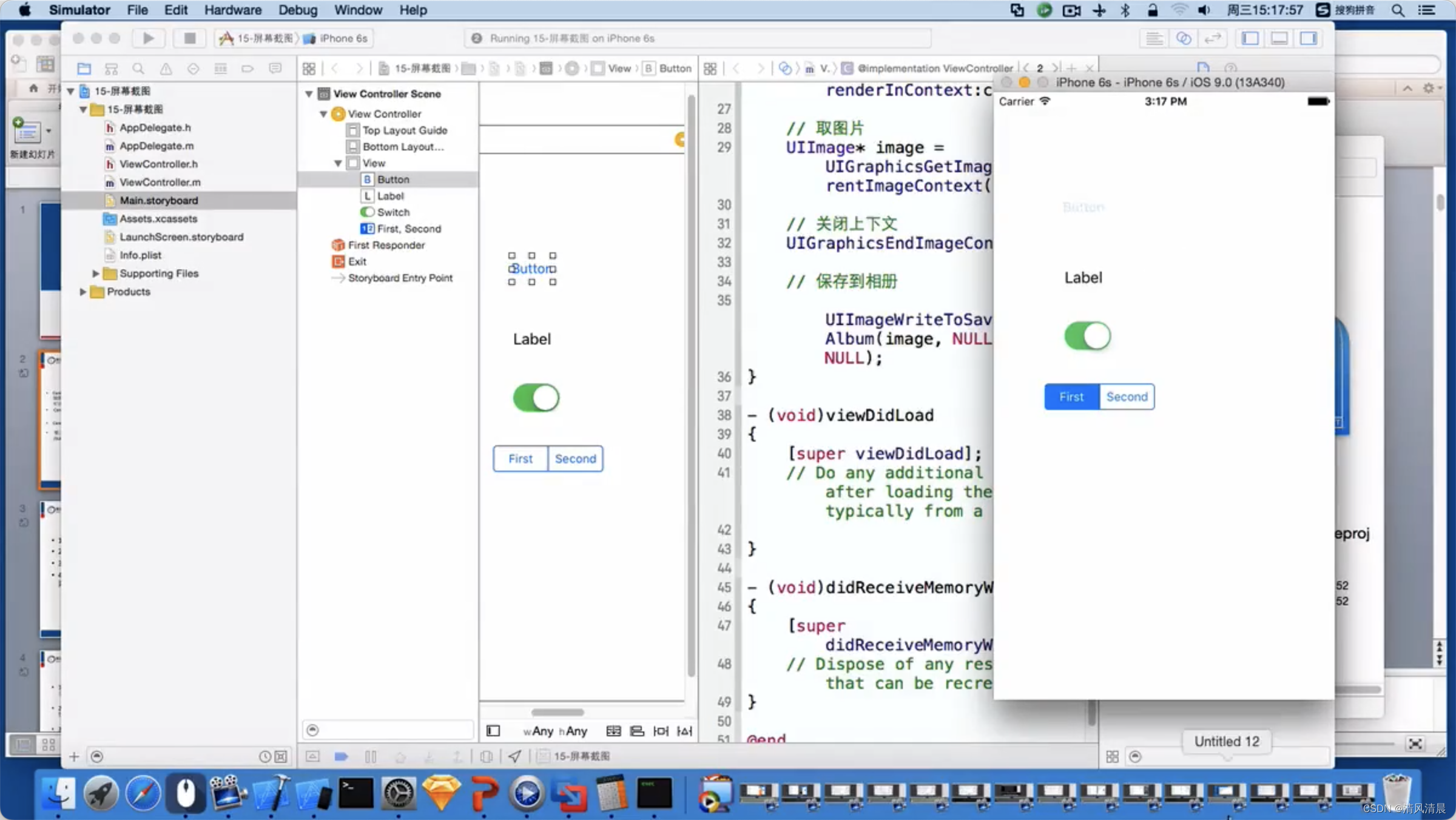Screen dimensions: 1456x820
Task: Open the search navigator icon
Action: (x=138, y=69)
